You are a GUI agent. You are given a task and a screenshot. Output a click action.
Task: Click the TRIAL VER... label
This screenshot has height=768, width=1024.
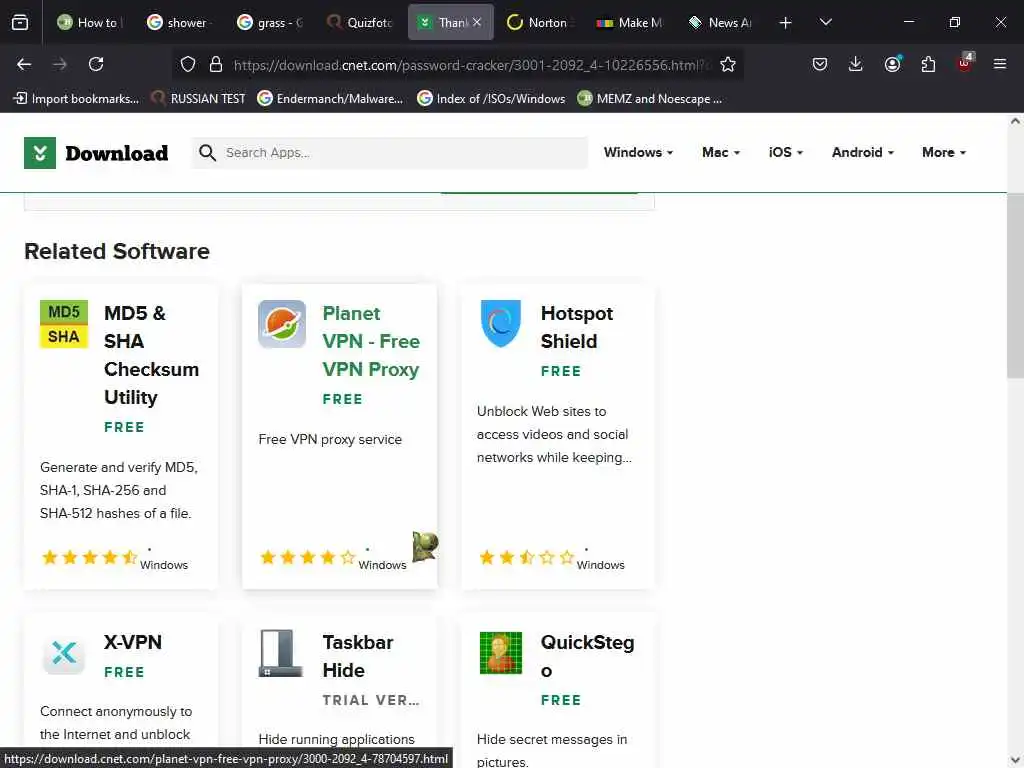(x=371, y=700)
